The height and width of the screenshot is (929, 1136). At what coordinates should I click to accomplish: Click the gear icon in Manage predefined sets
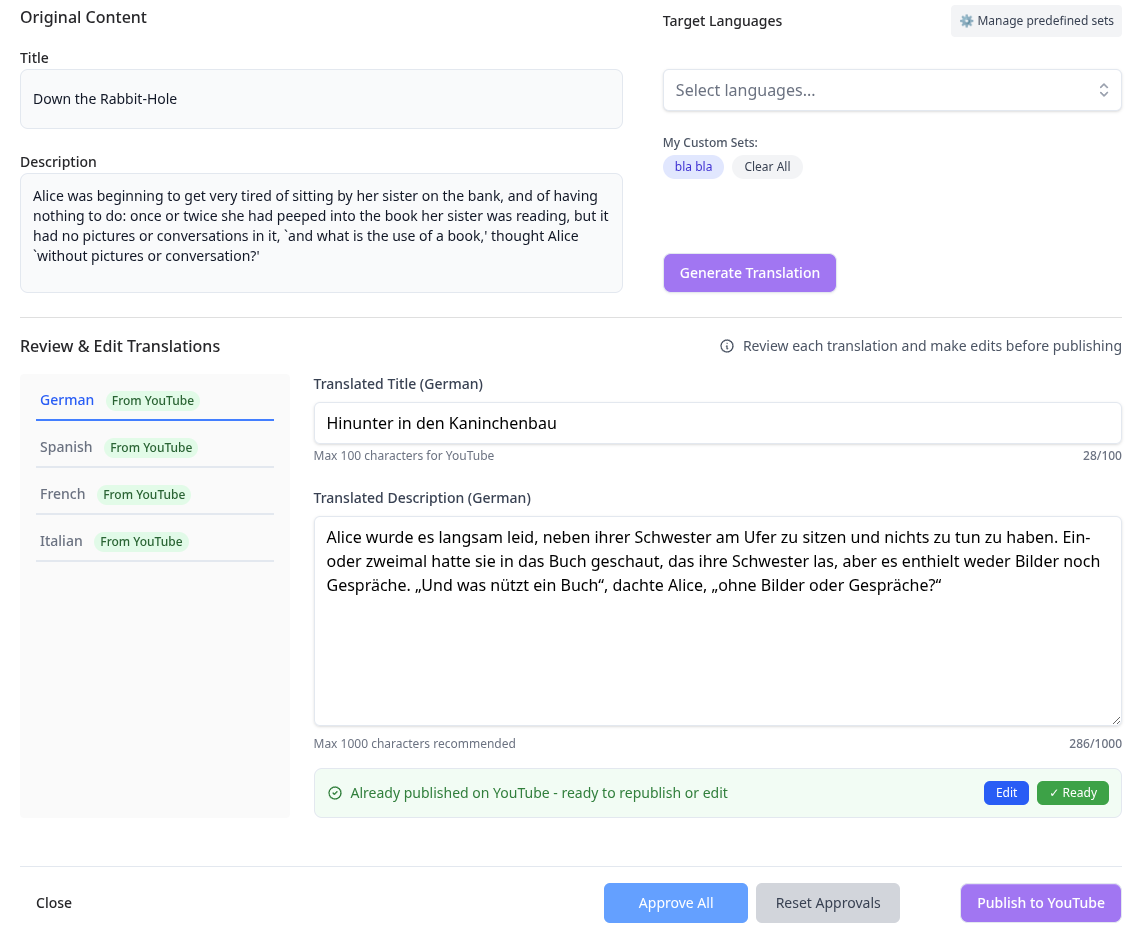coord(966,21)
